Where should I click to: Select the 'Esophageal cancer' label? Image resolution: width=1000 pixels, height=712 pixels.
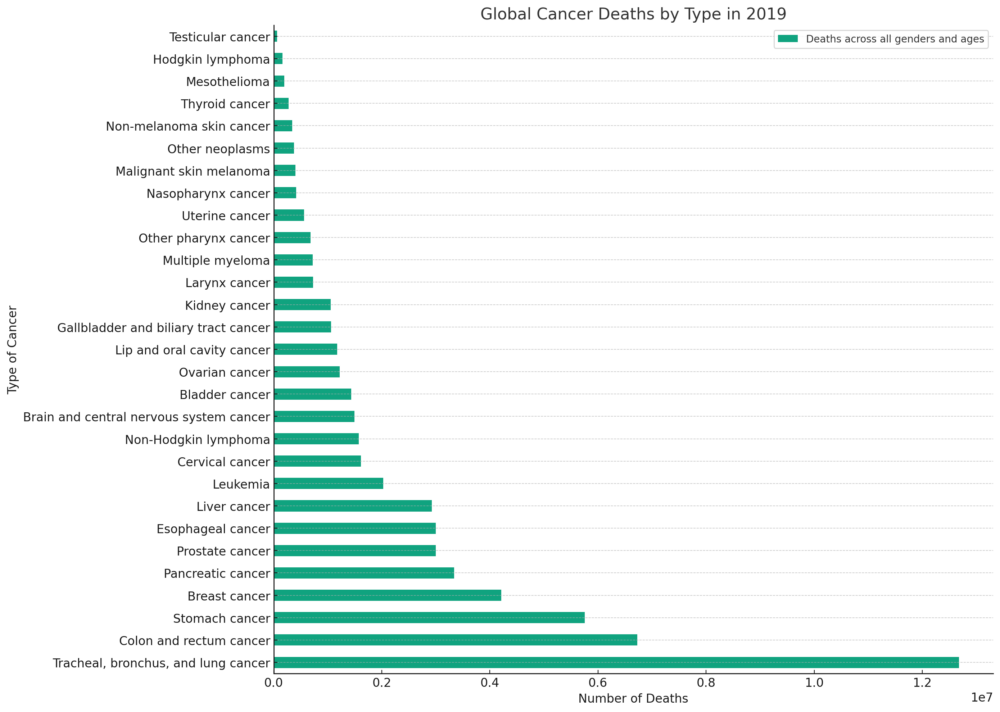tap(213, 529)
